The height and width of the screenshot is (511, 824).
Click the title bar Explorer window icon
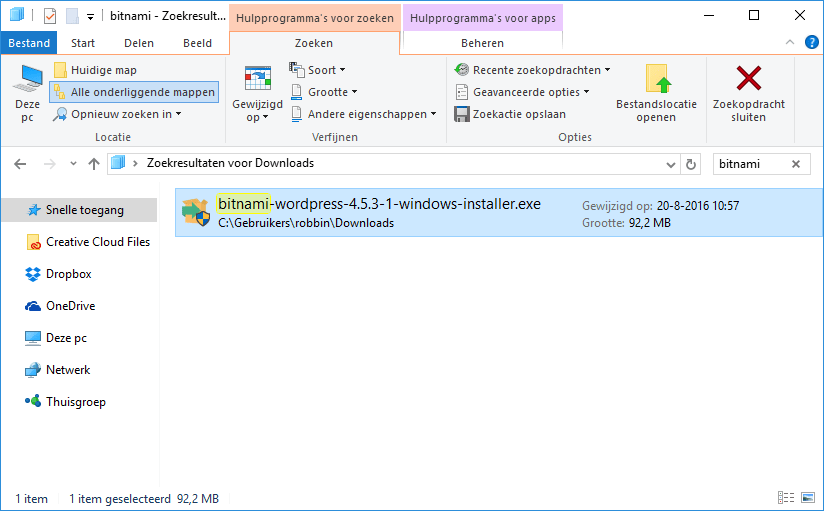click(x=17, y=15)
